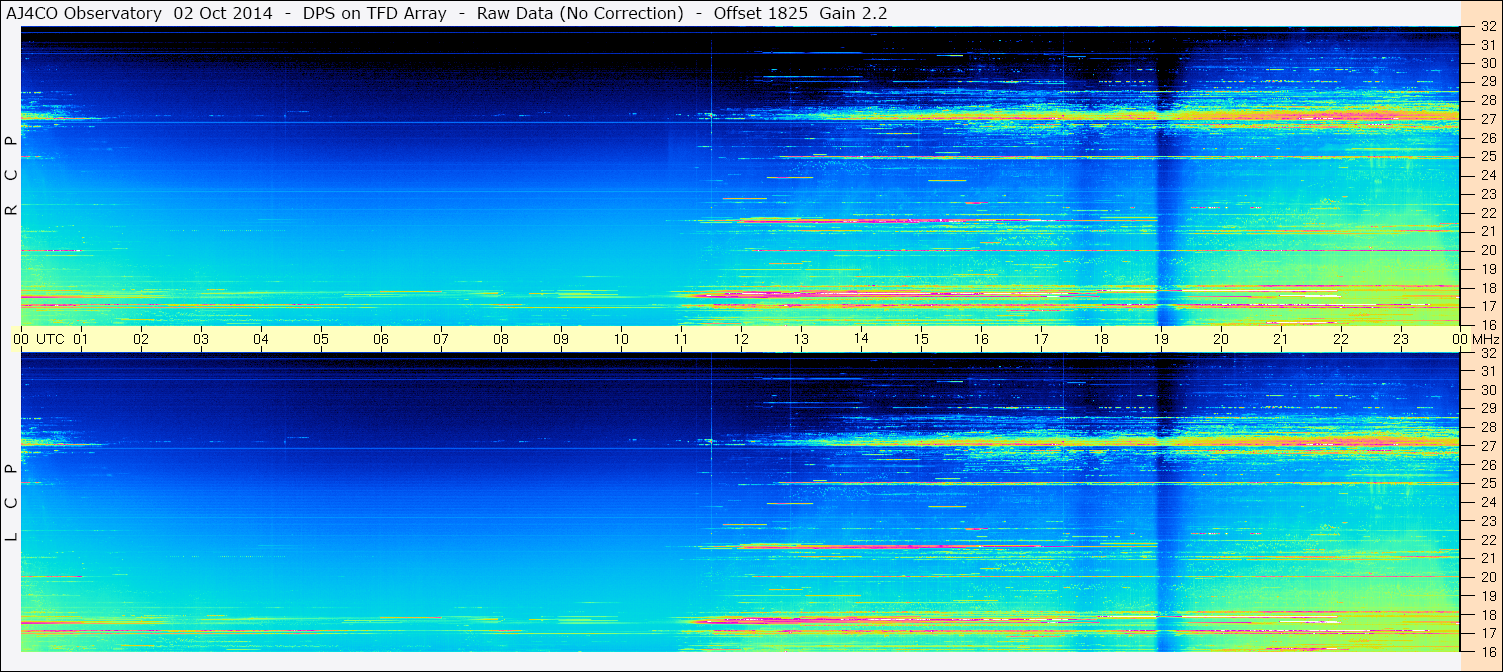1503x672 pixels.
Task: Select the 17 MHz label of the RCP panel
Action: [x=1488, y=306]
